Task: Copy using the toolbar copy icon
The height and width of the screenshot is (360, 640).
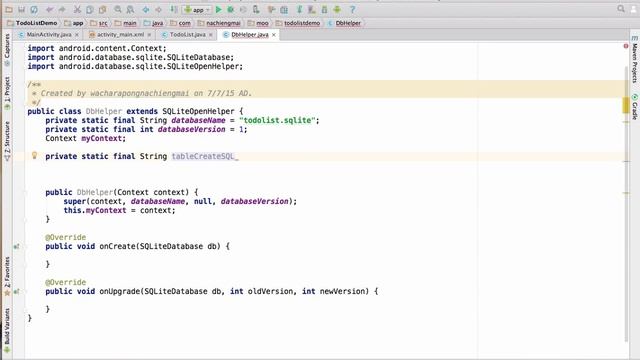Action: coord(90,9)
